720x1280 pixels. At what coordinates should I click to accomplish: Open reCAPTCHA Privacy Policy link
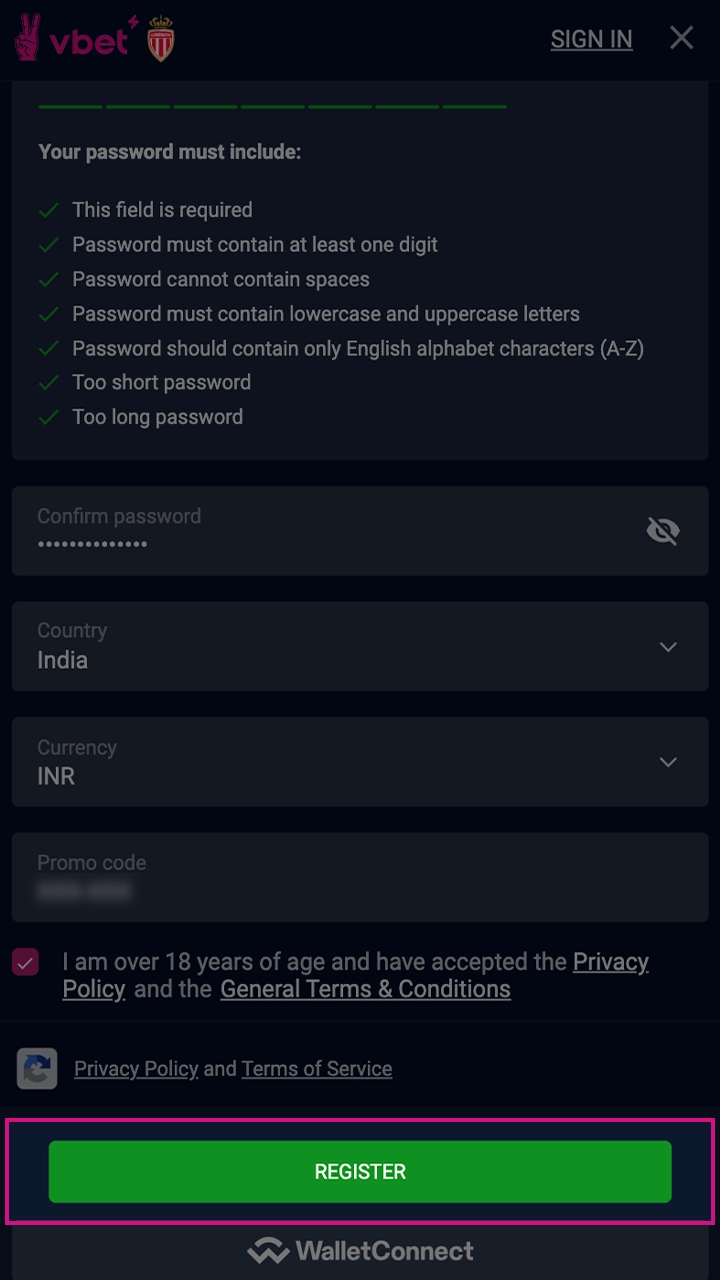coord(136,1069)
